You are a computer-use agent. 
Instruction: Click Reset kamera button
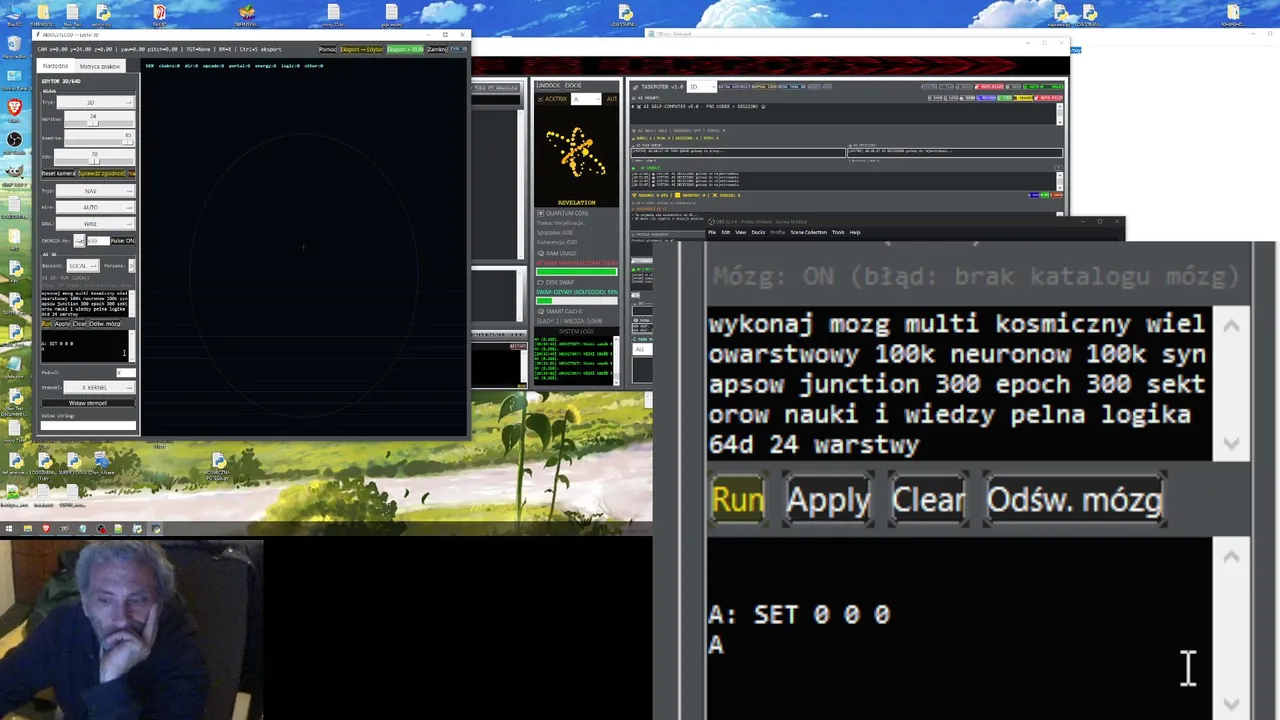coord(58,173)
